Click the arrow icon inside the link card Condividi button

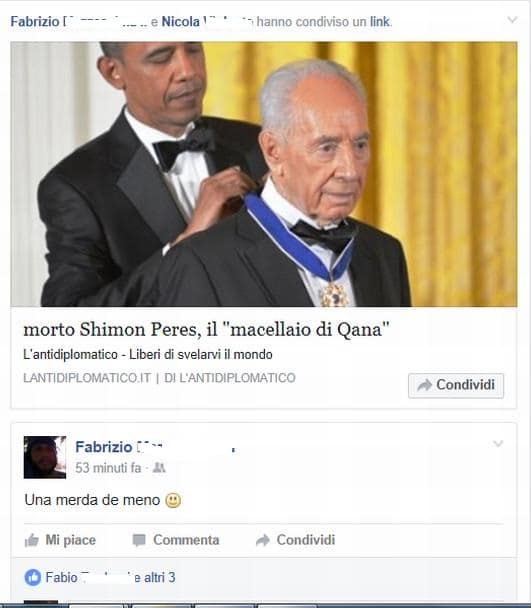click(x=424, y=385)
